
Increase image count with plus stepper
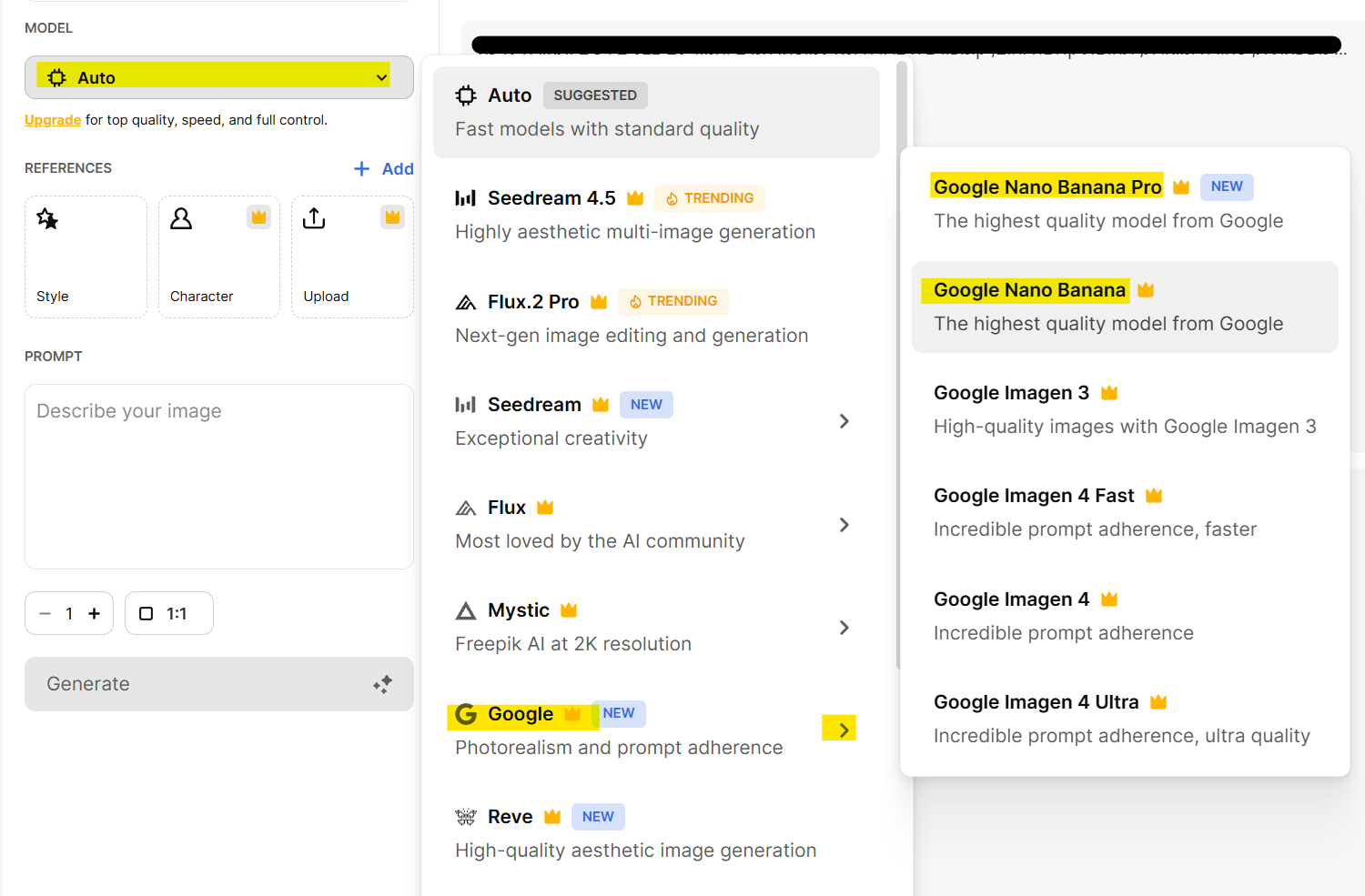(94, 614)
